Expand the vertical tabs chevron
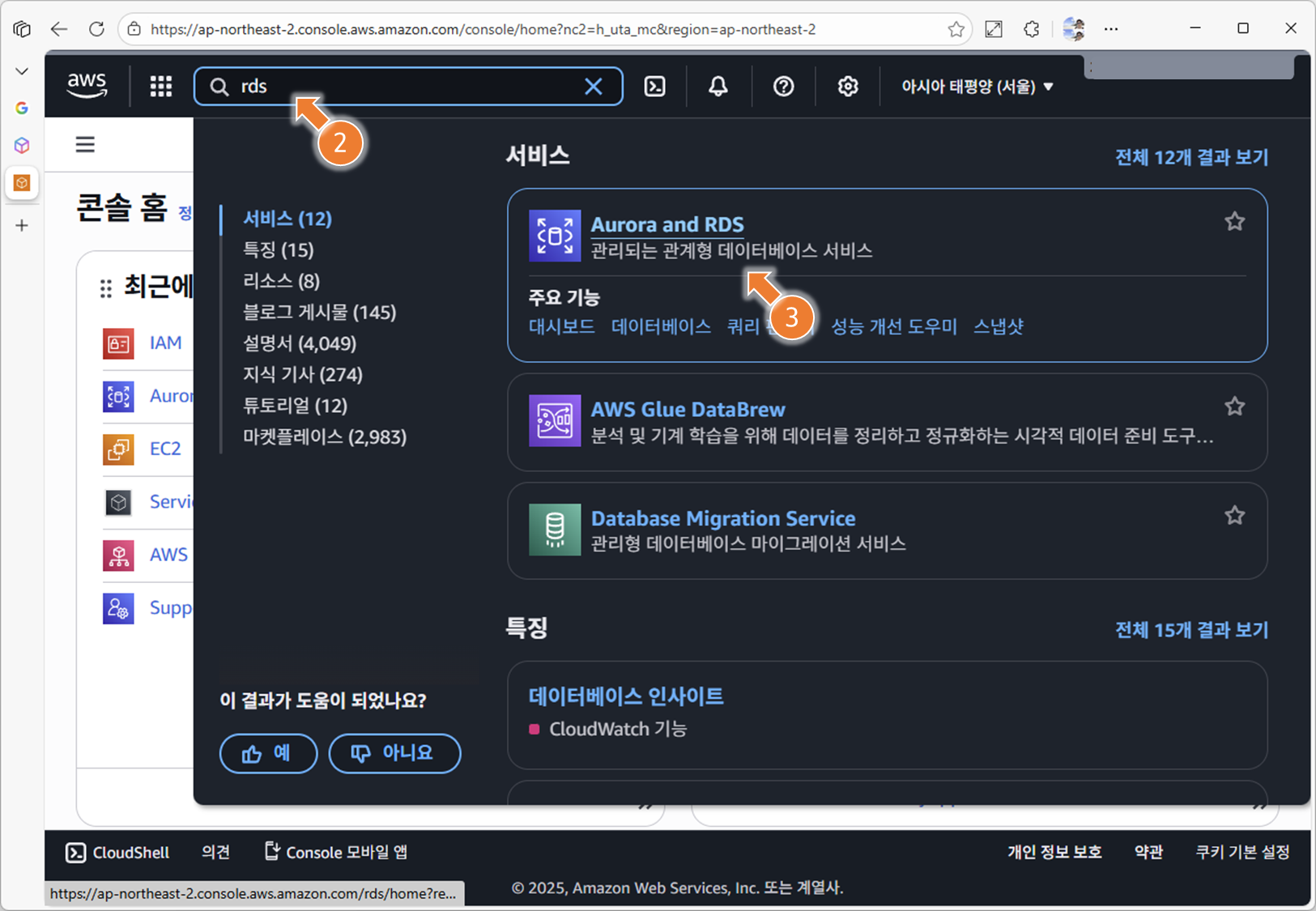Viewport: 1316px width, 911px height. [x=22, y=71]
